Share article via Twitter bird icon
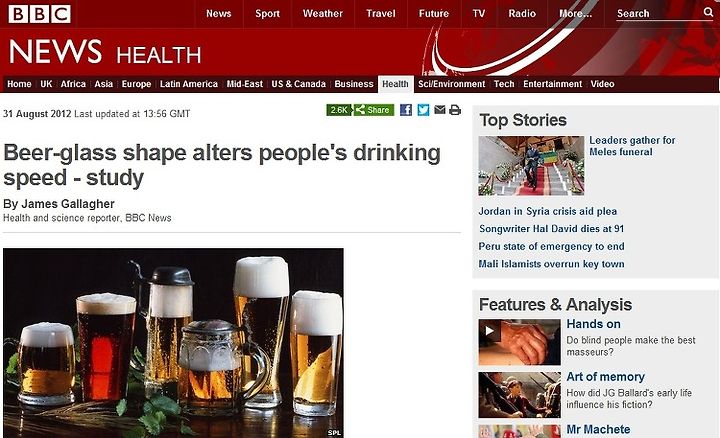This screenshot has width=720, height=438. coord(423,110)
